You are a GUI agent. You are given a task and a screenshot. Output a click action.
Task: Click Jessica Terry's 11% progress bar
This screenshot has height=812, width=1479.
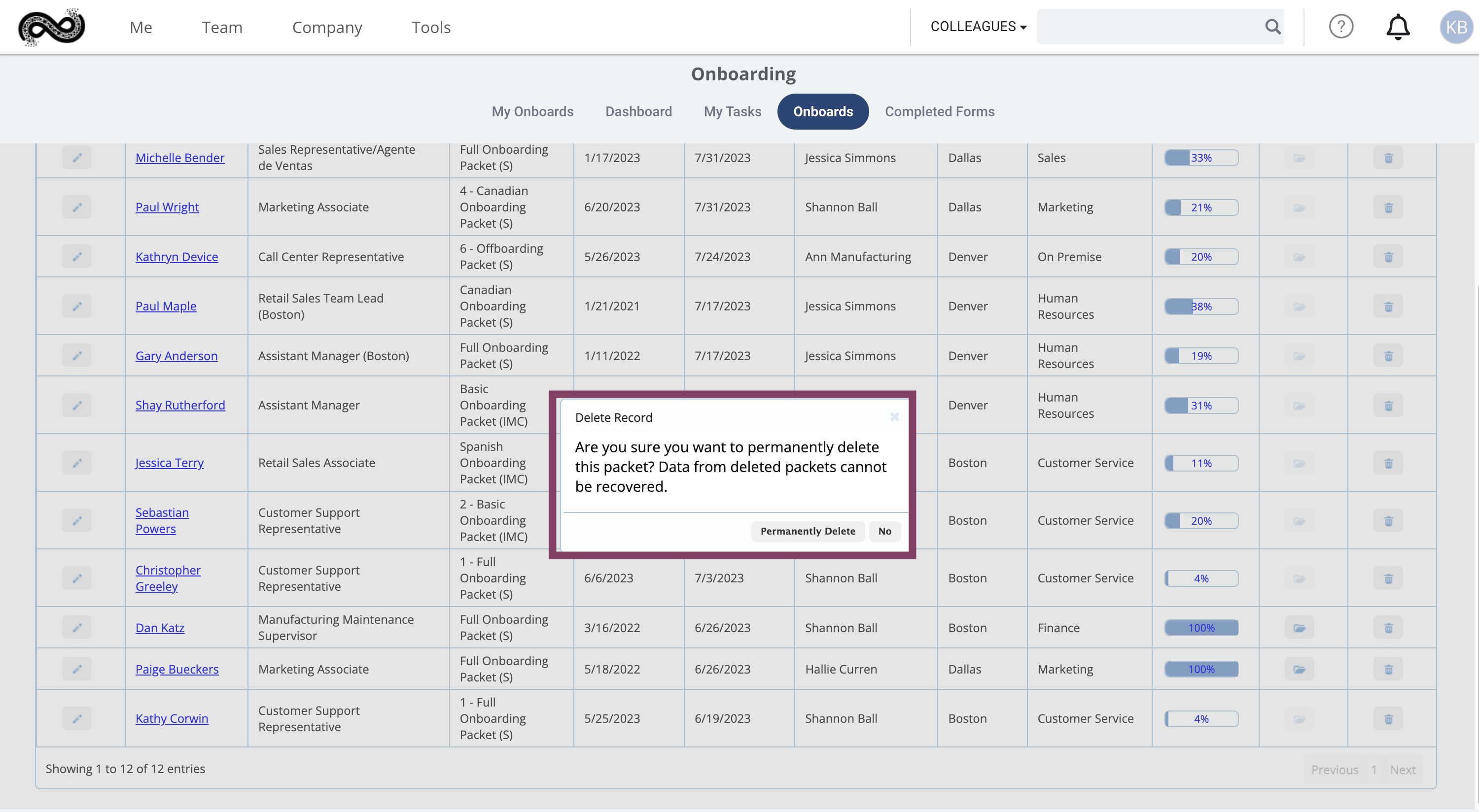[x=1200, y=463]
